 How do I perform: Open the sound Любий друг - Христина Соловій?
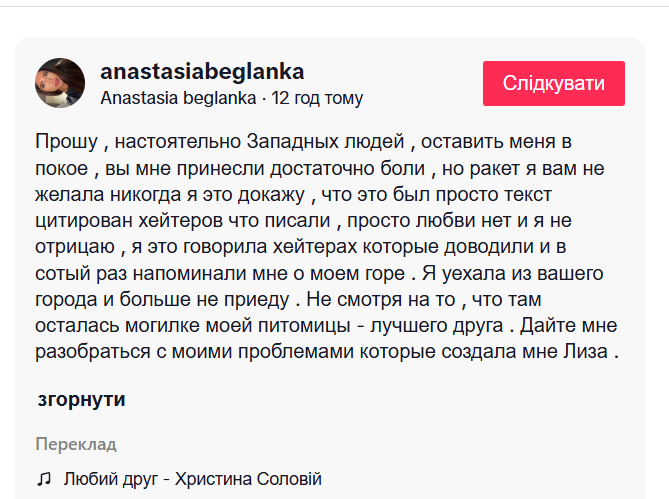click(x=192, y=479)
